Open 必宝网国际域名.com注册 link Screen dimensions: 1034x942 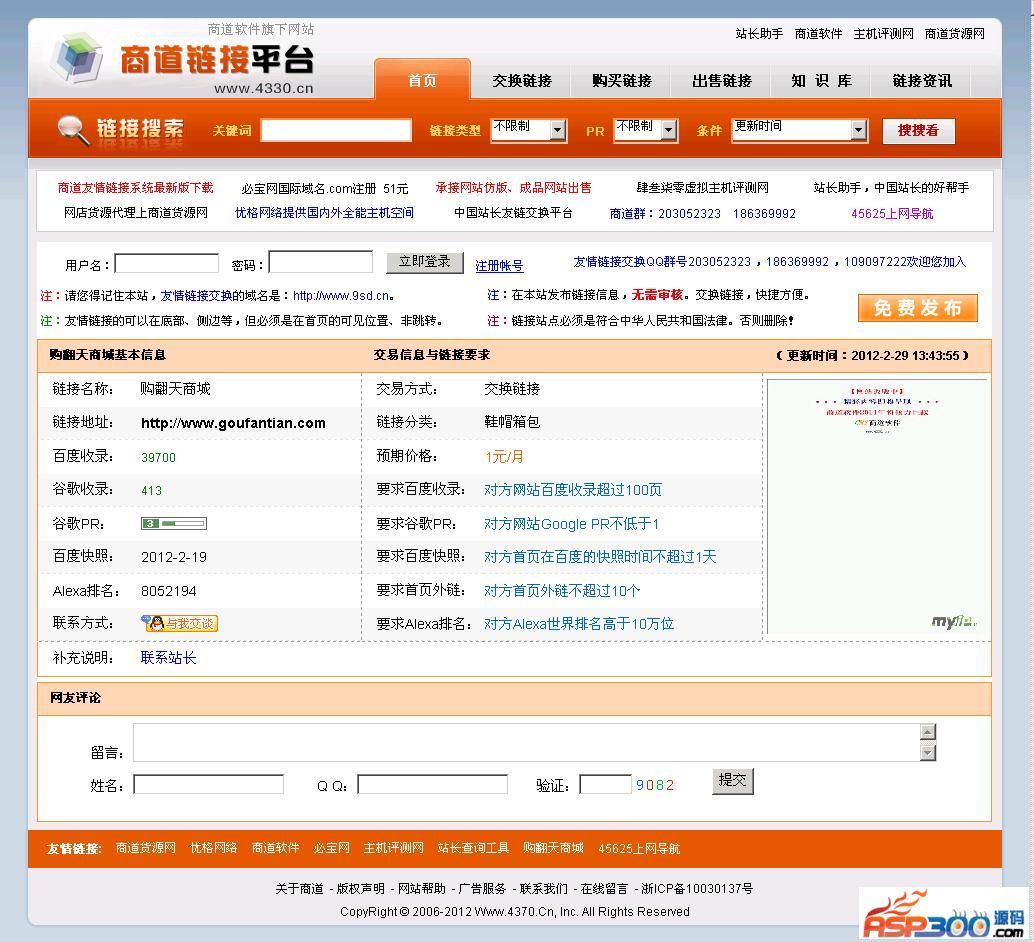[325, 189]
